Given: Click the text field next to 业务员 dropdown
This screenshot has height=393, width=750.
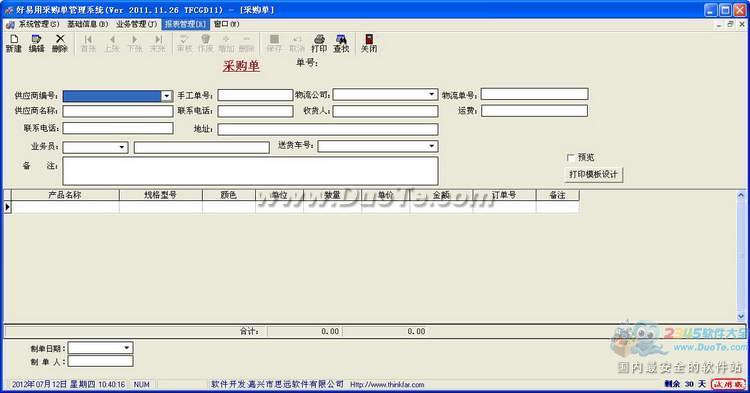Looking at the screenshot, I should (201, 147).
